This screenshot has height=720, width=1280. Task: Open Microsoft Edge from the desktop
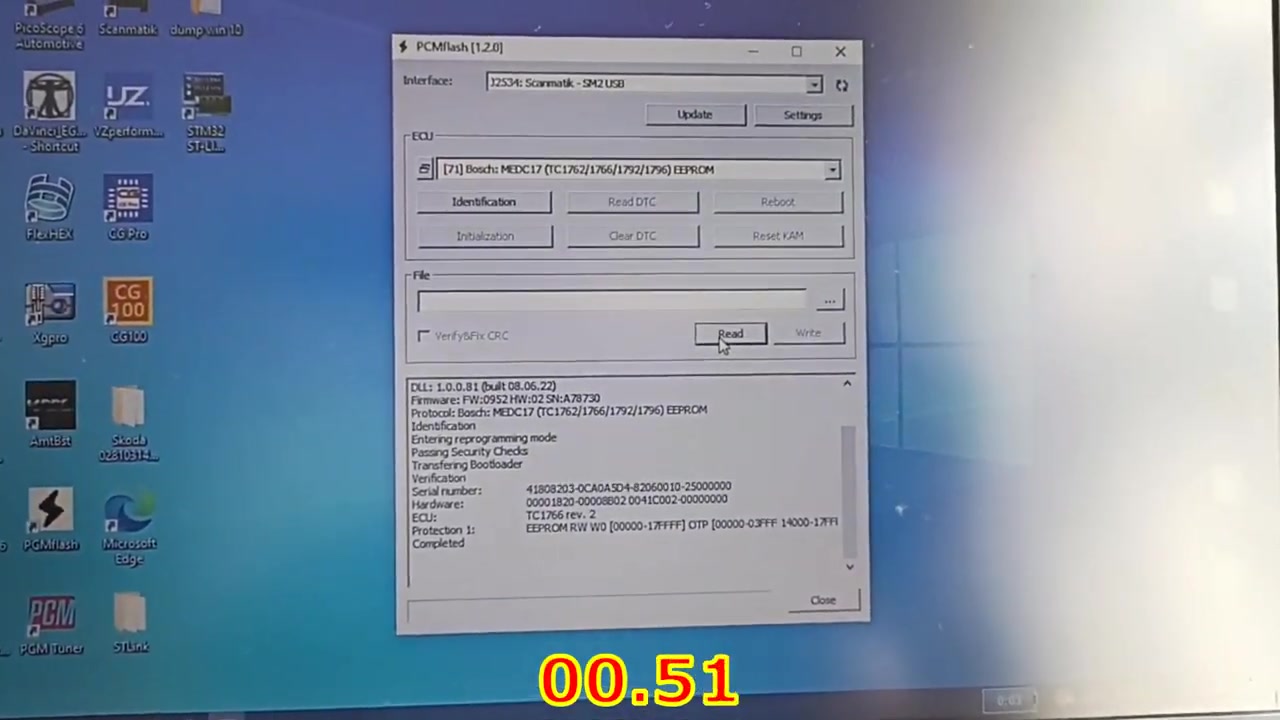coord(129,526)
